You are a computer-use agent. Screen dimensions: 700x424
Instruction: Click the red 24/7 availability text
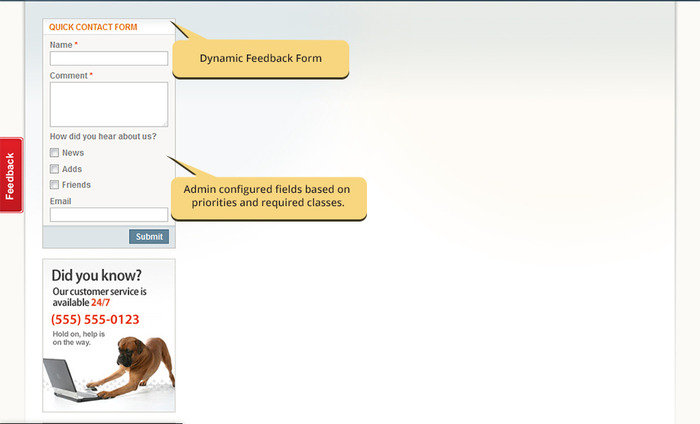pos(101,302)
